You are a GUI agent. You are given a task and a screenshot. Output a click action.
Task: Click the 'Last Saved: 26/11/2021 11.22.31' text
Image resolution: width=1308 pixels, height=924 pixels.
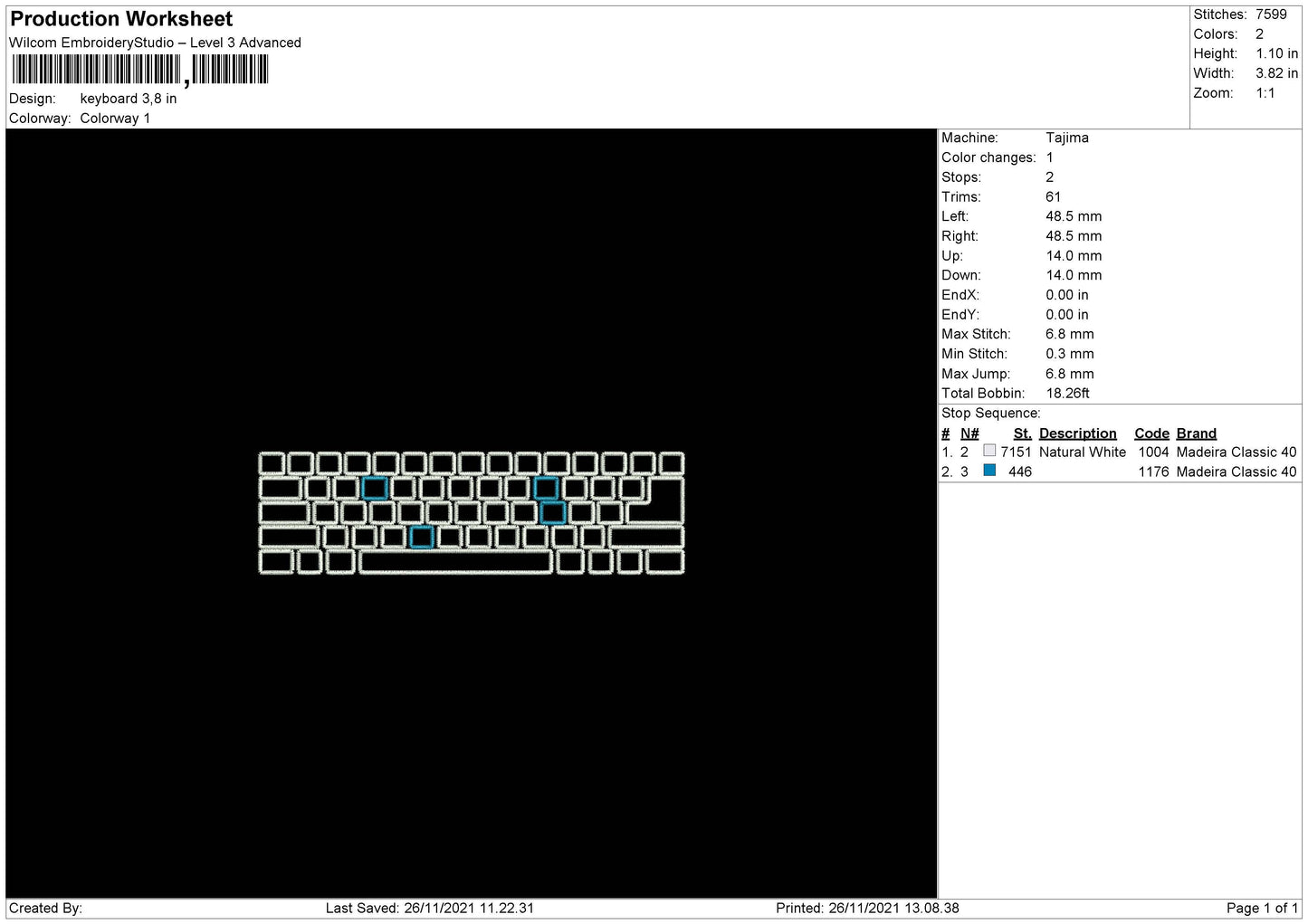click(x=430, y=908)
